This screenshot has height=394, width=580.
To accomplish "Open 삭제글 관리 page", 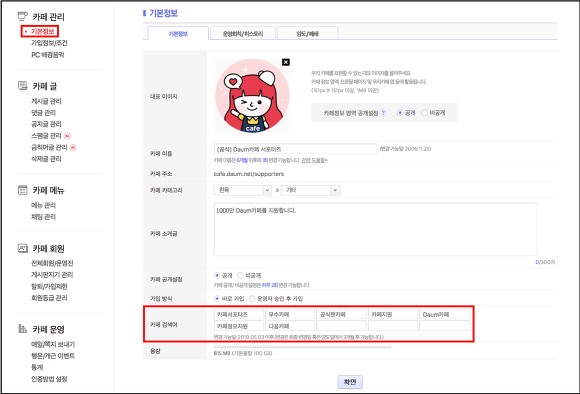I will click(46, 159).
